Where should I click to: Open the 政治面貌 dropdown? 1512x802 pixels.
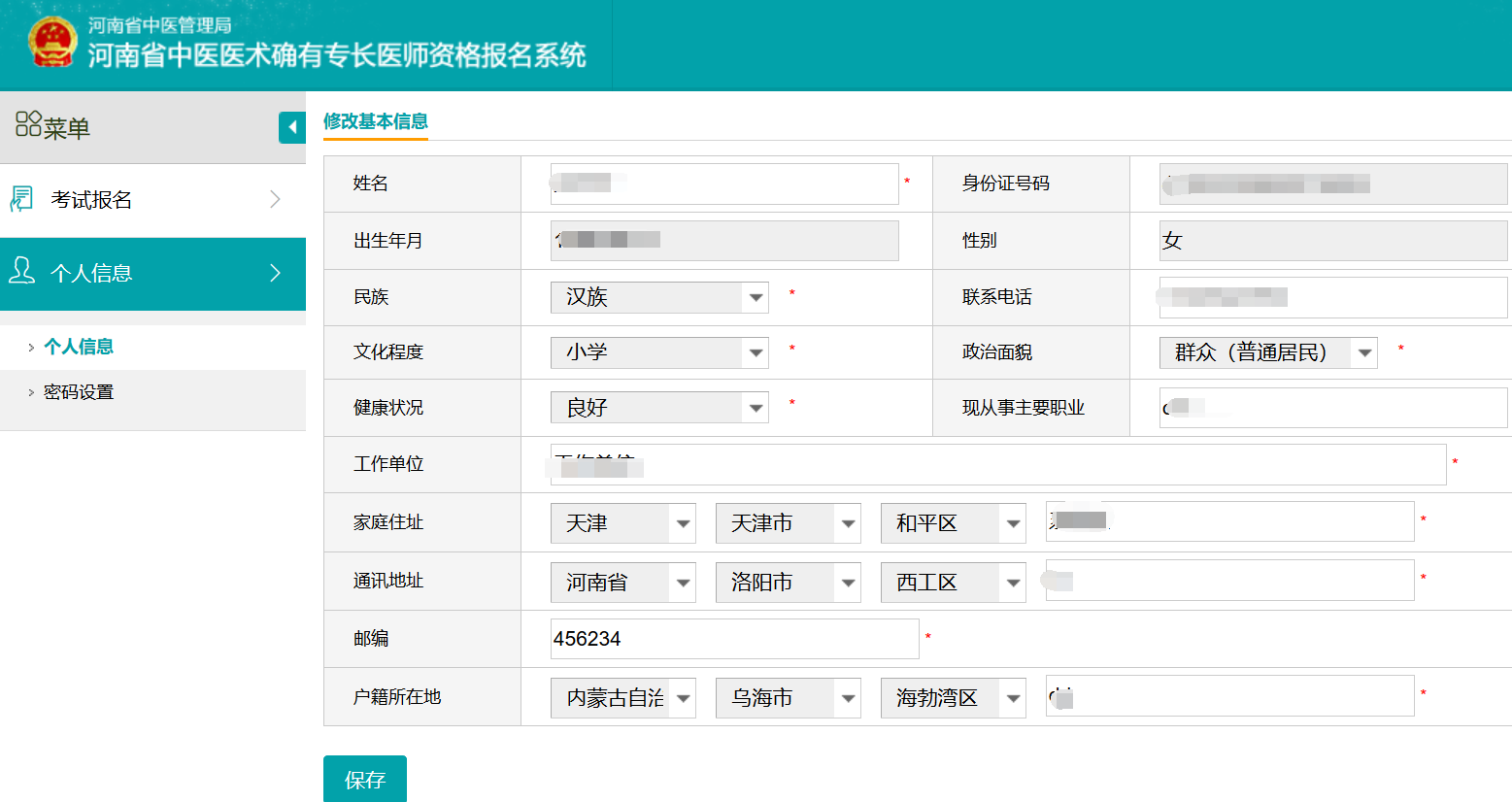[x=1267, y=352]
